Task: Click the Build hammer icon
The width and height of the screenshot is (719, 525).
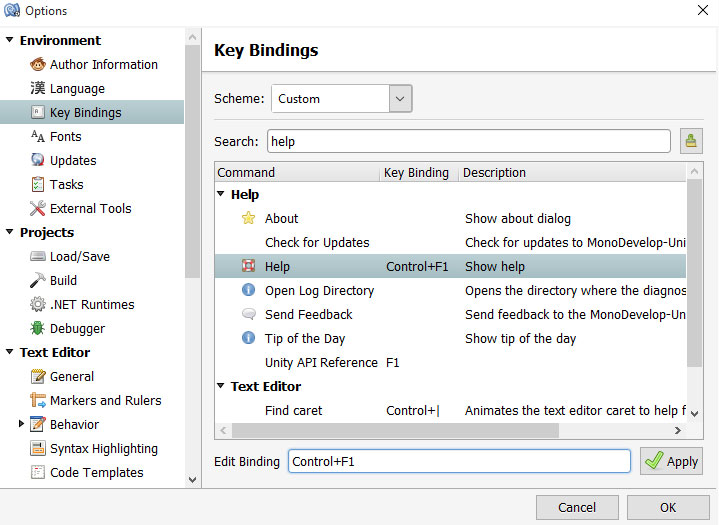Action: tap(38, 280)
